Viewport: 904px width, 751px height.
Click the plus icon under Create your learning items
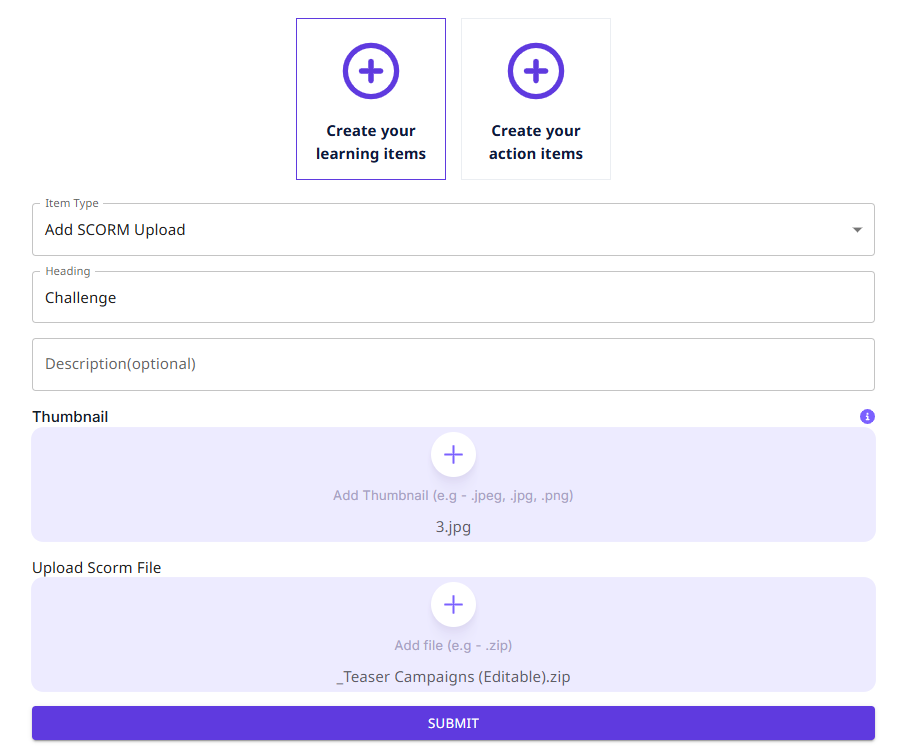coord(371,71)
